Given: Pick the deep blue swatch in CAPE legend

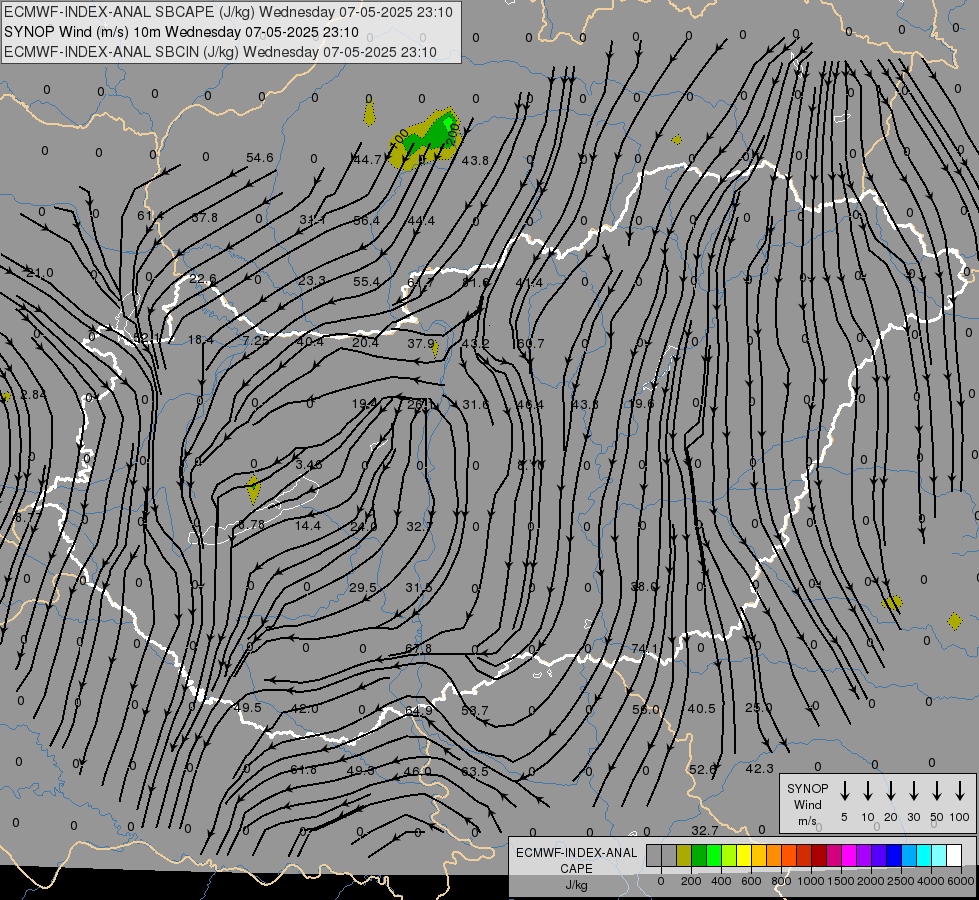Looking at the screenshot, I should [894, 855].
